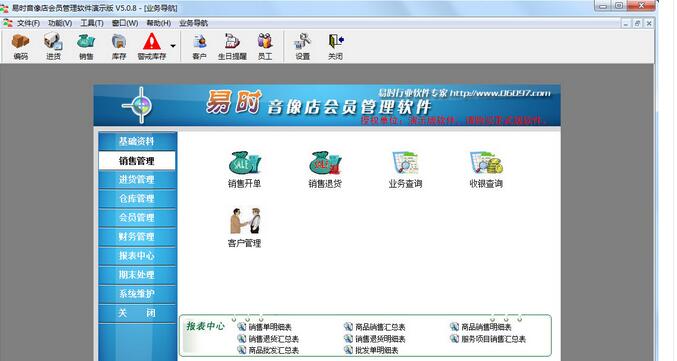Open the 设置 toolbar icon

tap(302, 47)
